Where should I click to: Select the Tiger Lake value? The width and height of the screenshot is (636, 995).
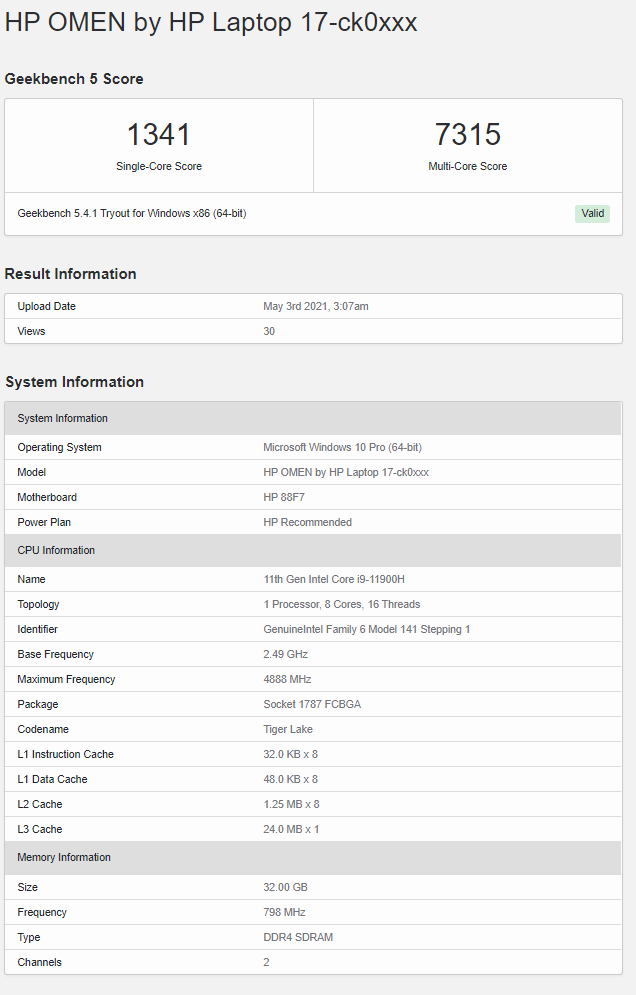[x=288, y=729]
